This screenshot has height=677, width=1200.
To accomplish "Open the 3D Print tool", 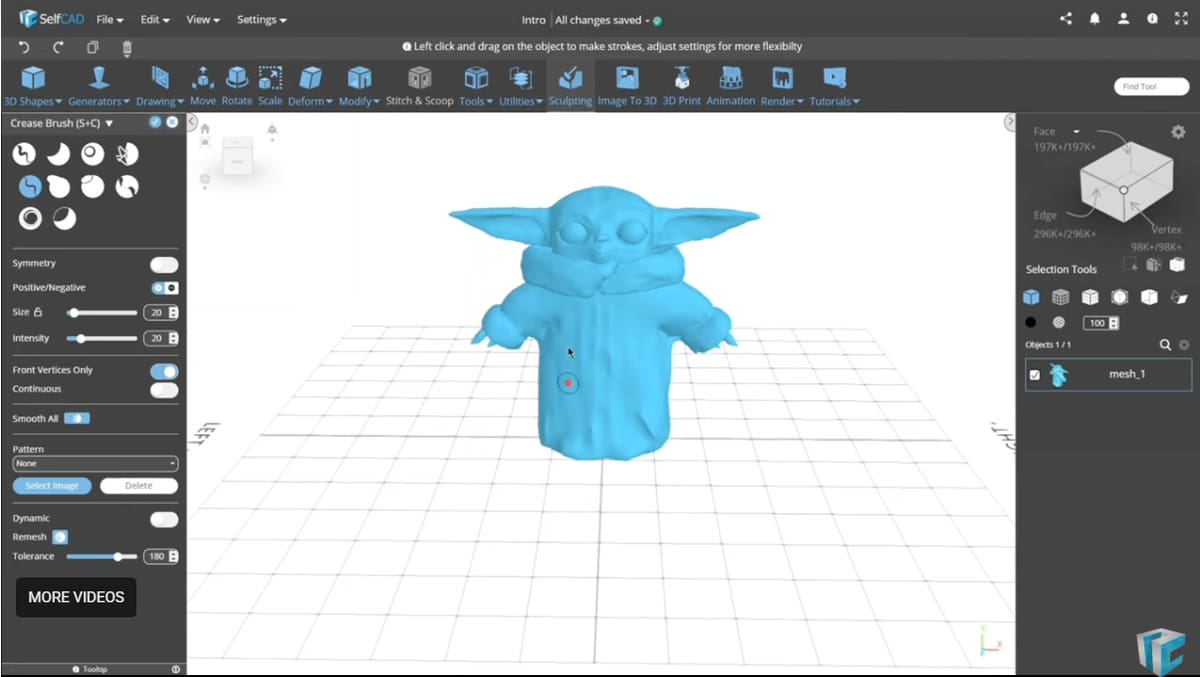I will click(682, 86).
